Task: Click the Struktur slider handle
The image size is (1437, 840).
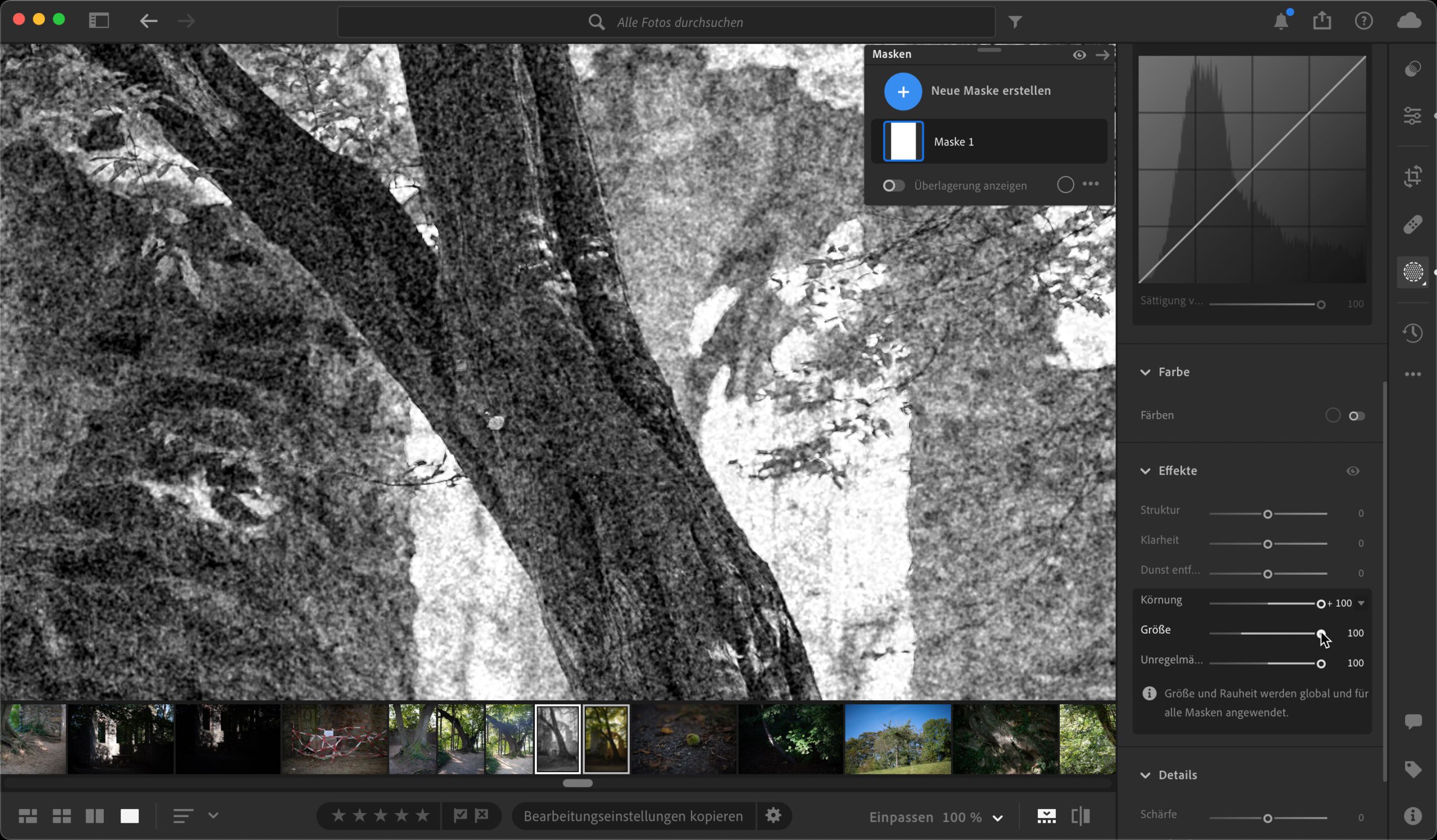Action: click(1267, 514)
